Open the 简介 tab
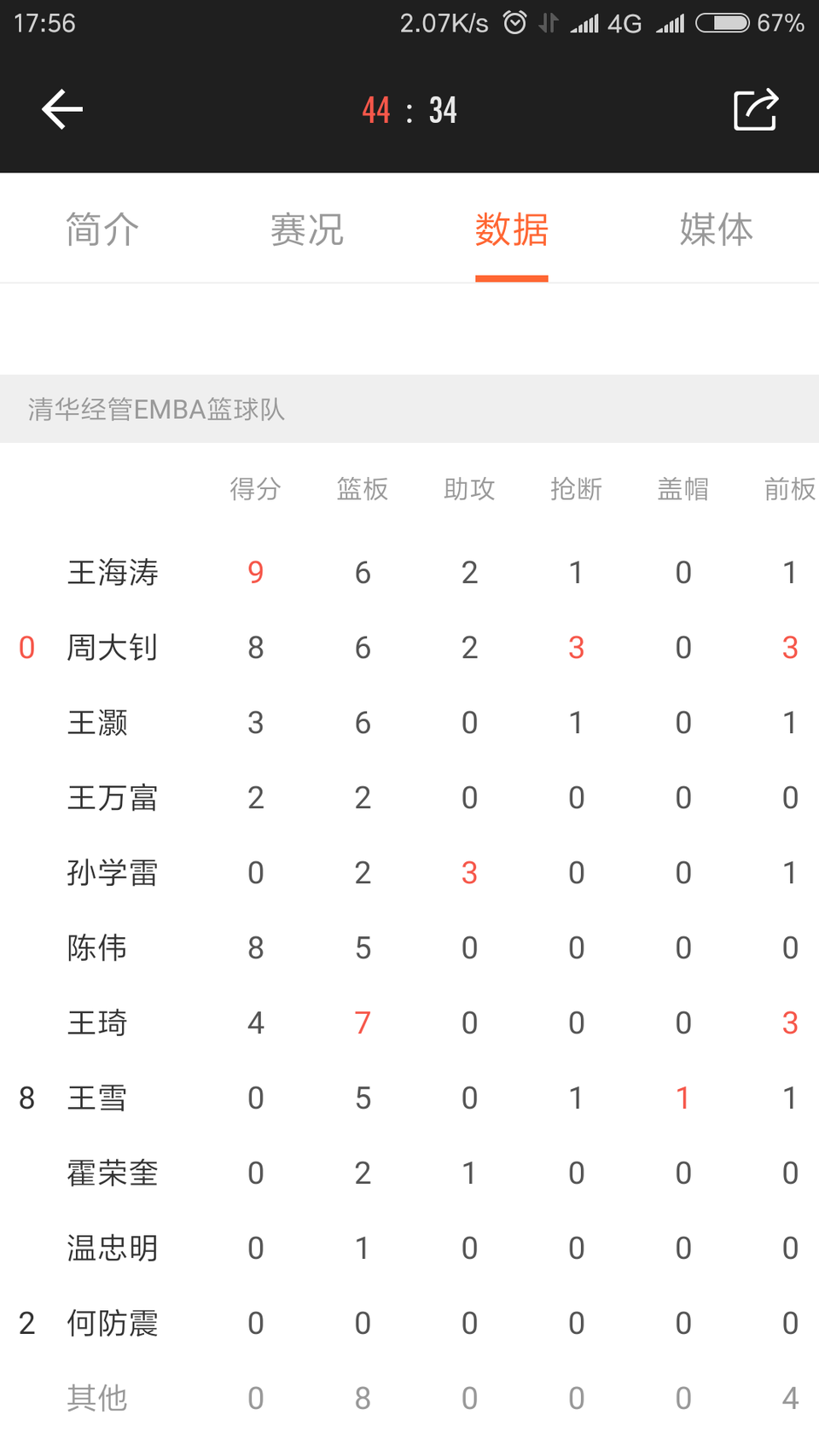 (x=102, y=230)
